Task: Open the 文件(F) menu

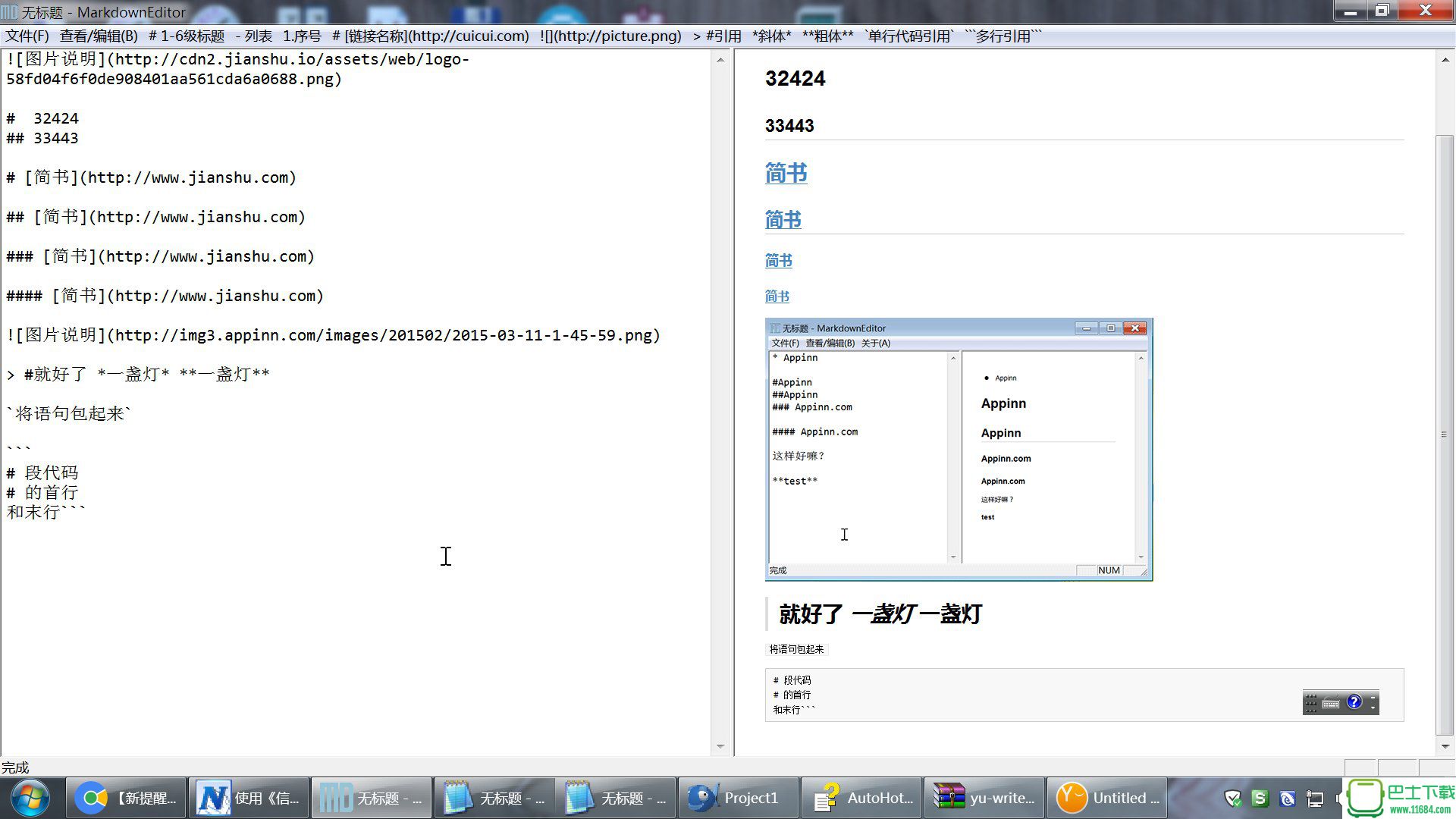Action: click(x=27, y=36)
